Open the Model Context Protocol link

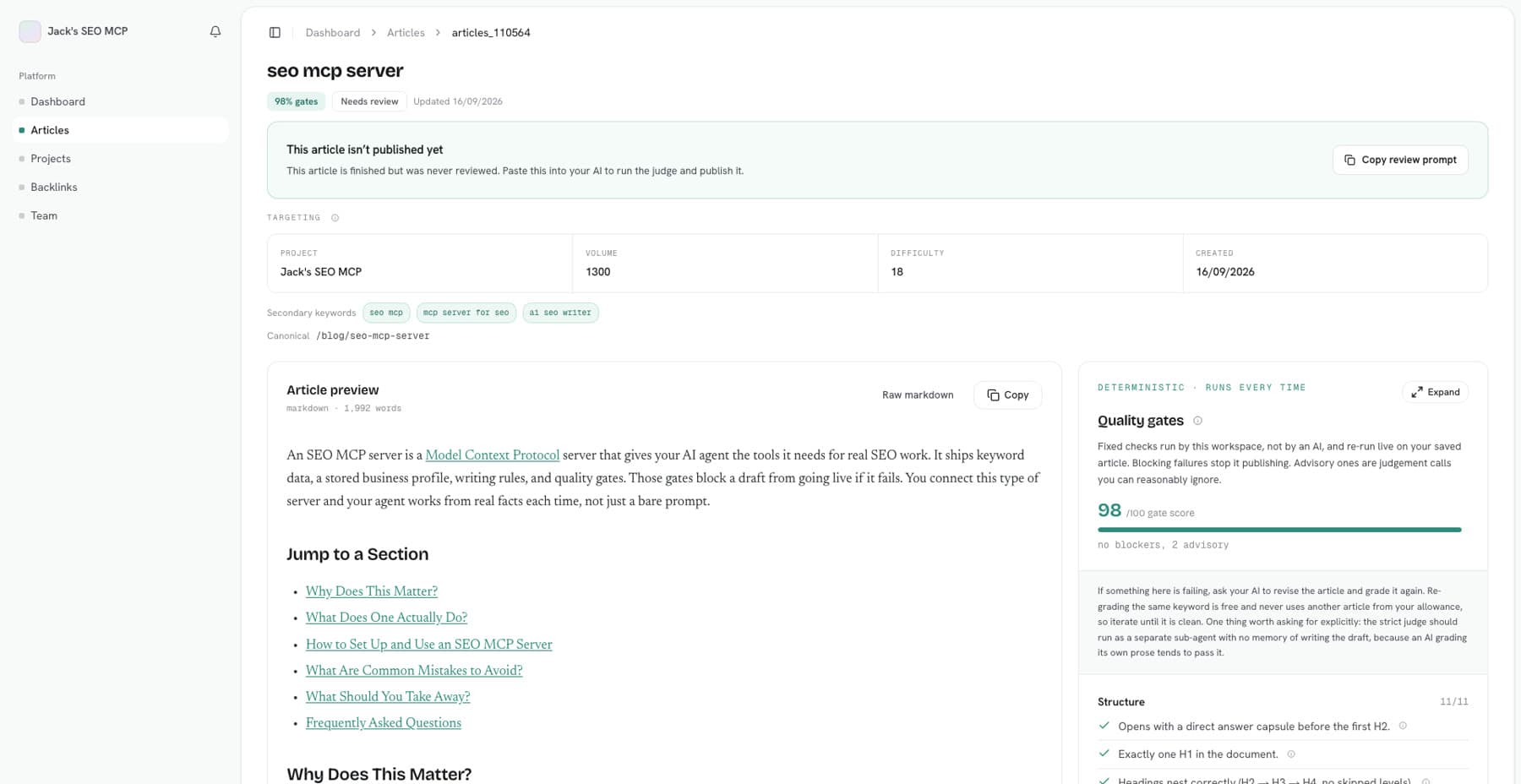(x=492, y=455)
